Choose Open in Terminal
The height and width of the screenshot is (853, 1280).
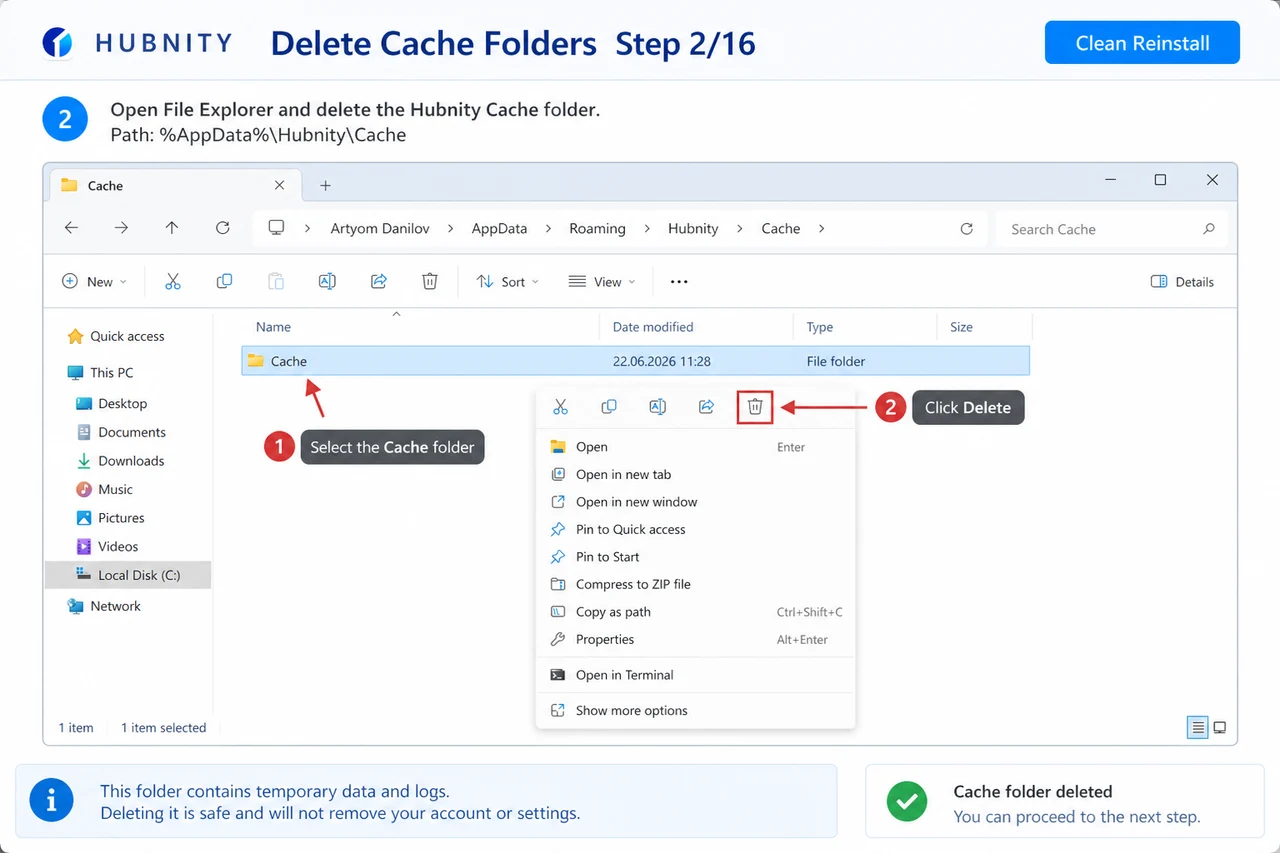click(696, 675)
